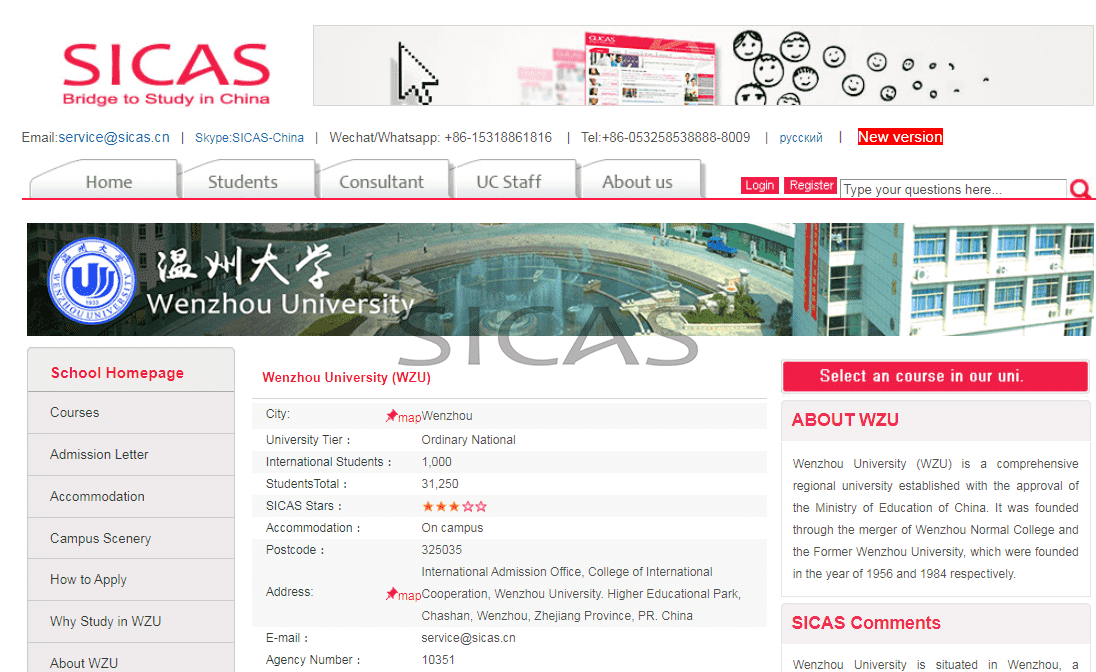
Task: Click the Select an course in our uni. button
Action: (x=935, y=376)
